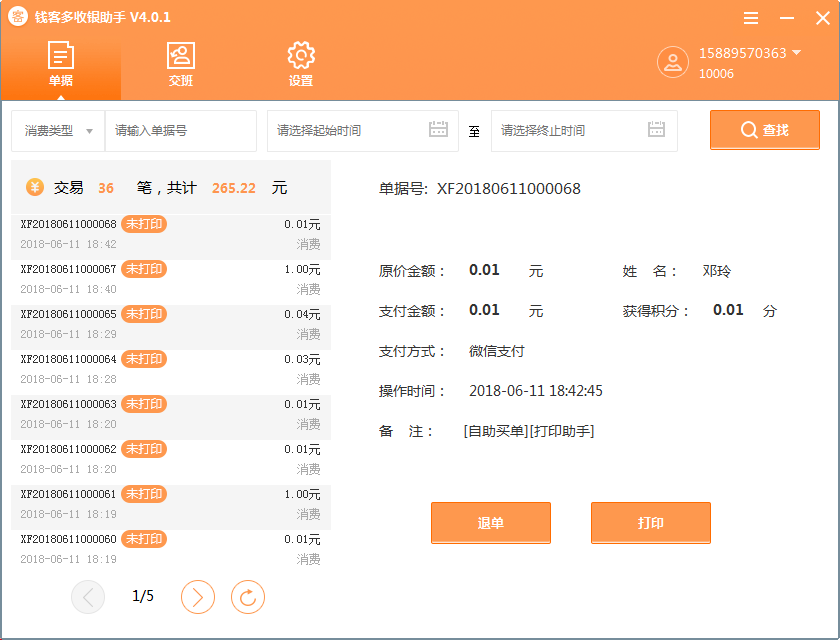Viewport: 840px width, 640px height.
Task: Click the 请选择终止时间 field
Action: tap(584, 131)
